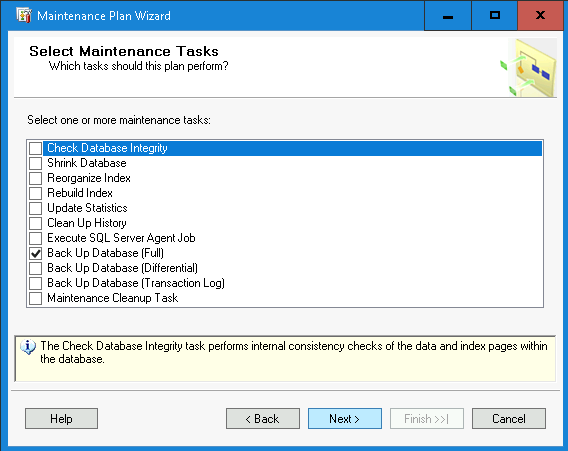Select the Reorganize Index row text

click(89, 178)
